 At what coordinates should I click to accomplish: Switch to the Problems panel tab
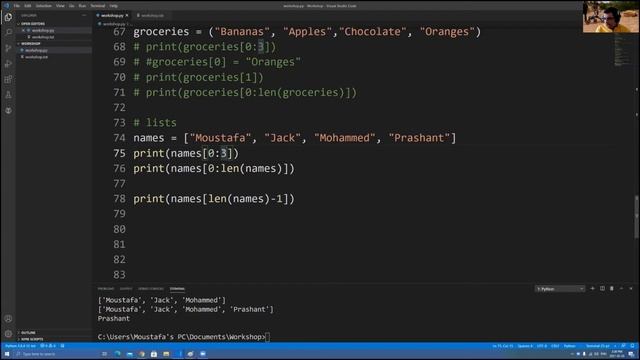tap(106, 289)
